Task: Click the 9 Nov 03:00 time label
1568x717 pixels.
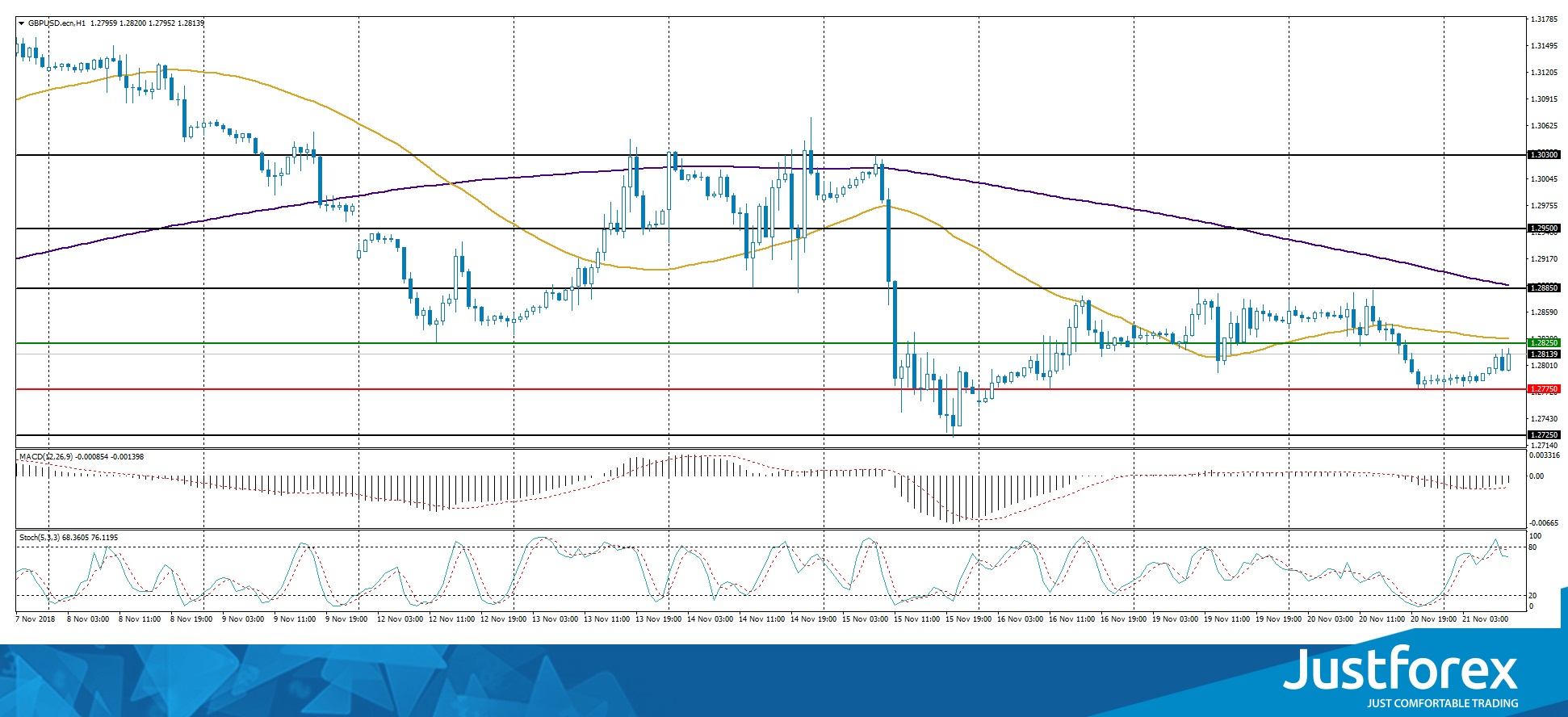Action: point(243,619)
